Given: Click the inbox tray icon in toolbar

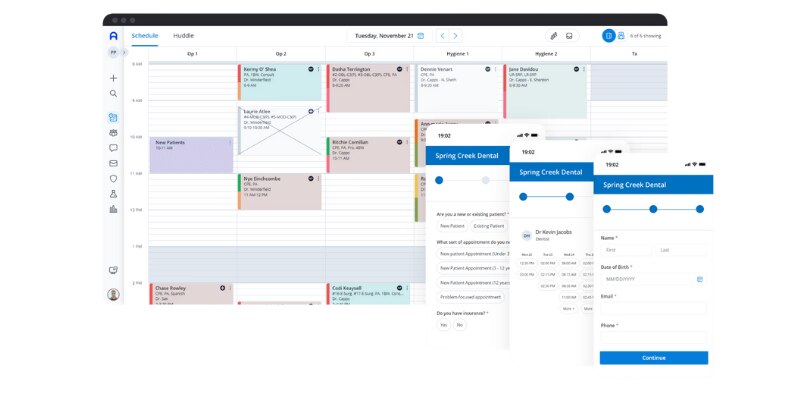Looking at the screenshot, I should click(x=569, y=36).
